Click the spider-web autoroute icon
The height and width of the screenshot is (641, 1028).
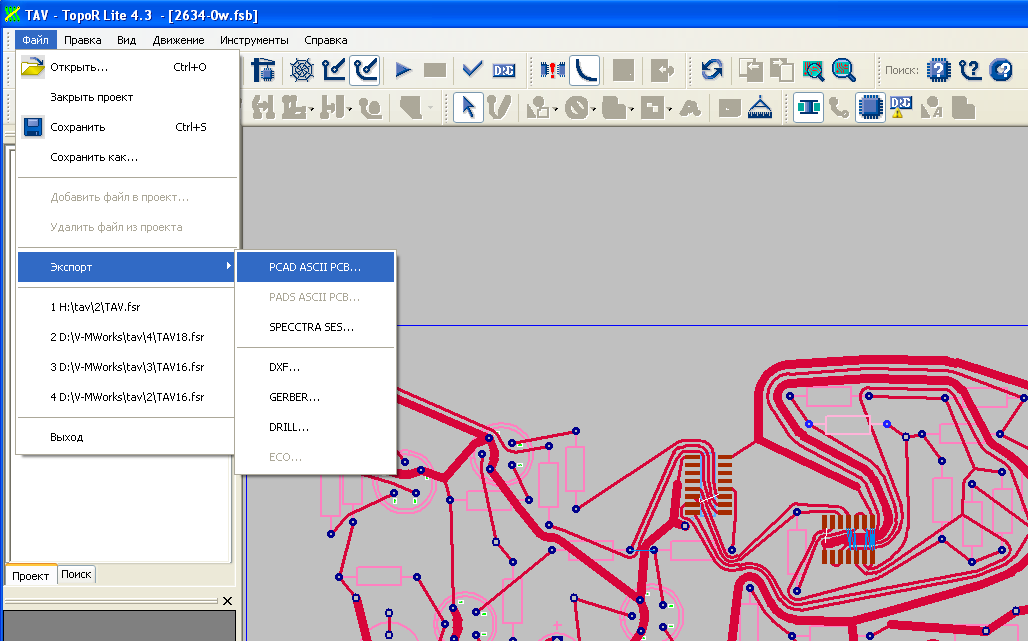(302, 69)
